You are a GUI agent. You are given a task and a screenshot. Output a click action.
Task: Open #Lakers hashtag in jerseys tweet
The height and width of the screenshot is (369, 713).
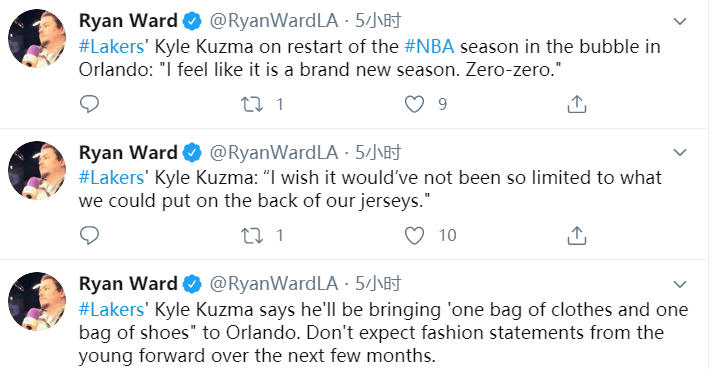click(x=111, y=178)
